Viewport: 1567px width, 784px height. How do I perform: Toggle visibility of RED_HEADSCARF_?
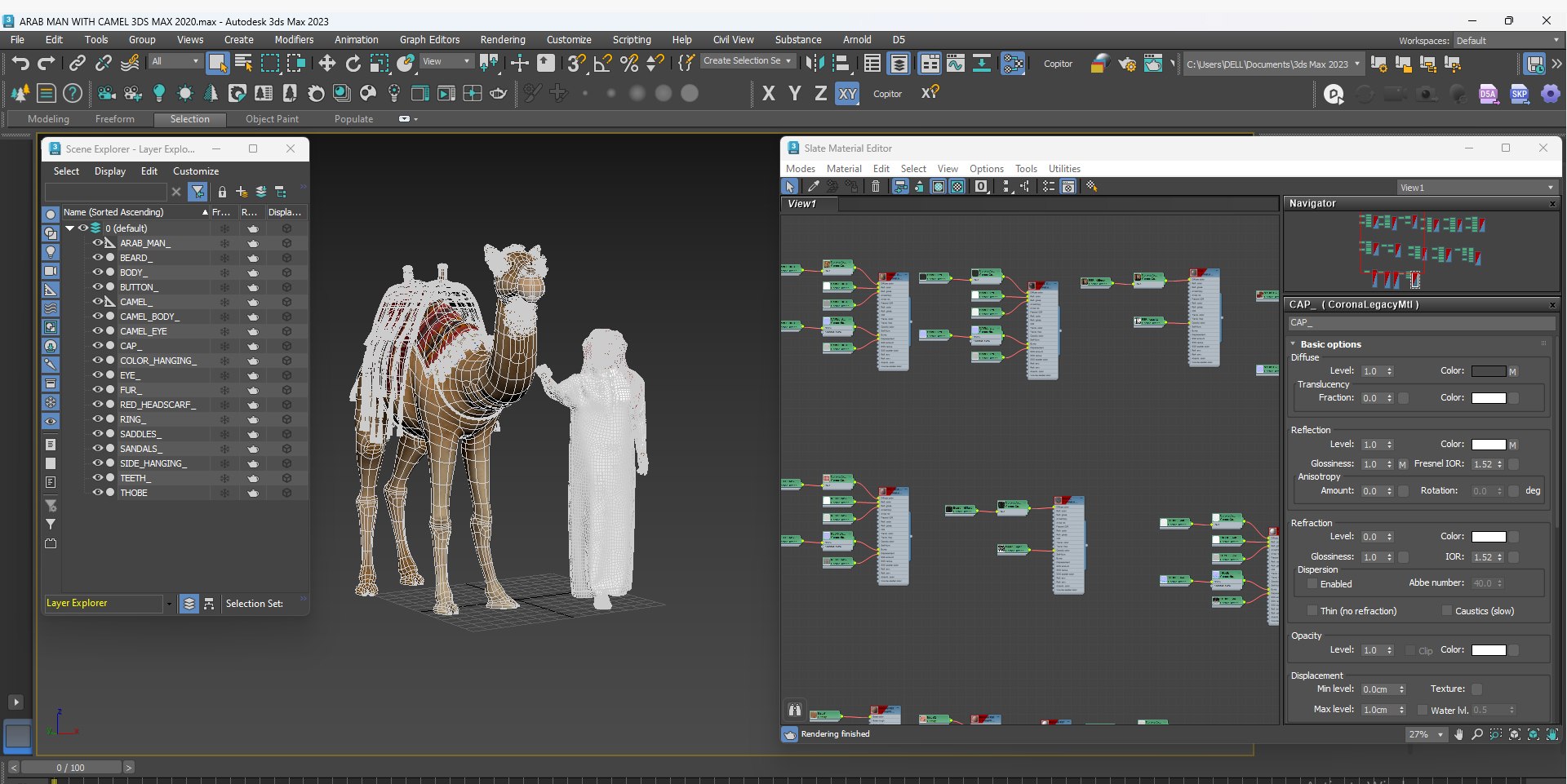97,405
